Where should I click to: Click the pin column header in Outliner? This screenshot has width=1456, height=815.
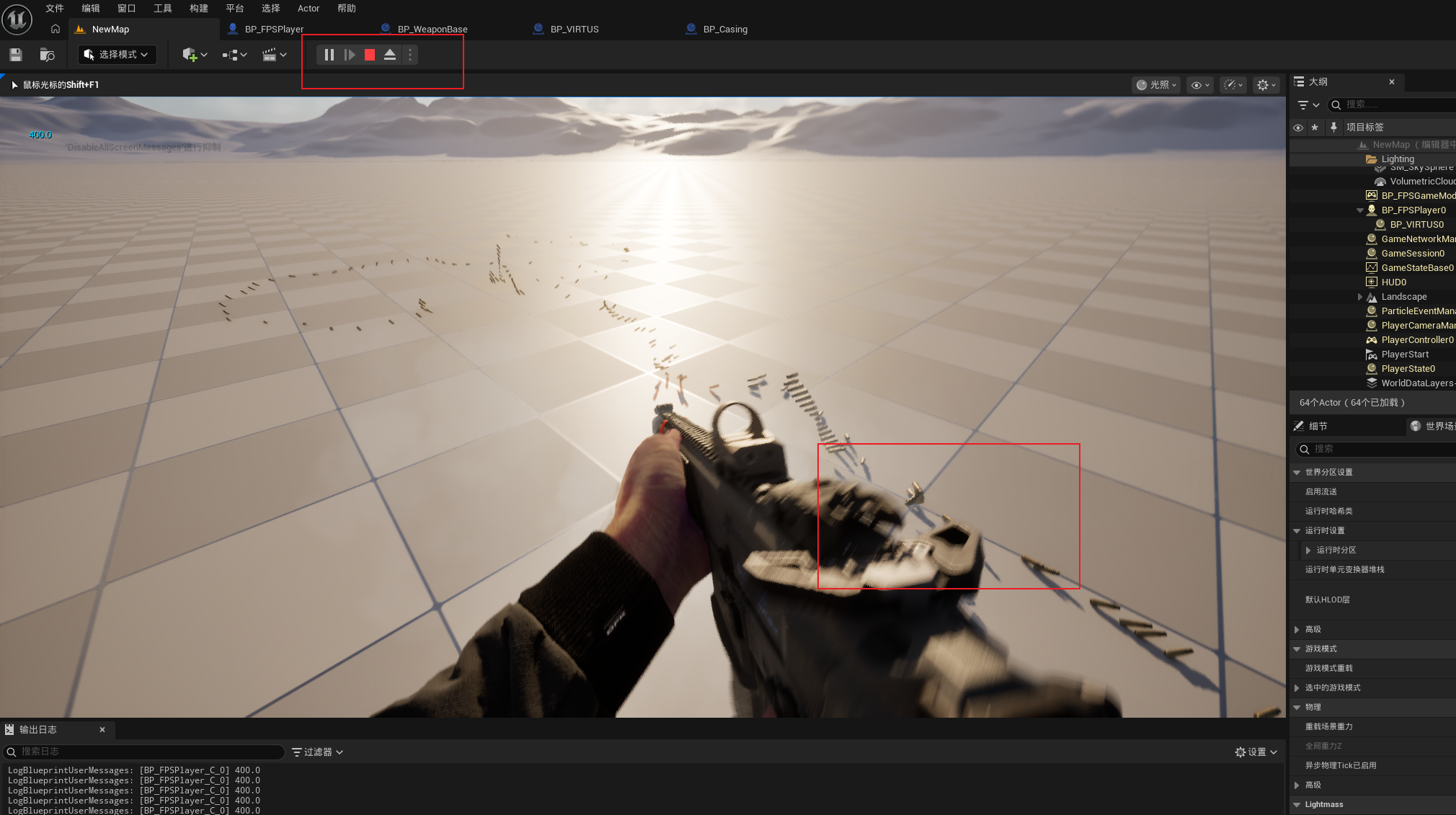pyautogui.click(x=1333, y=128)
